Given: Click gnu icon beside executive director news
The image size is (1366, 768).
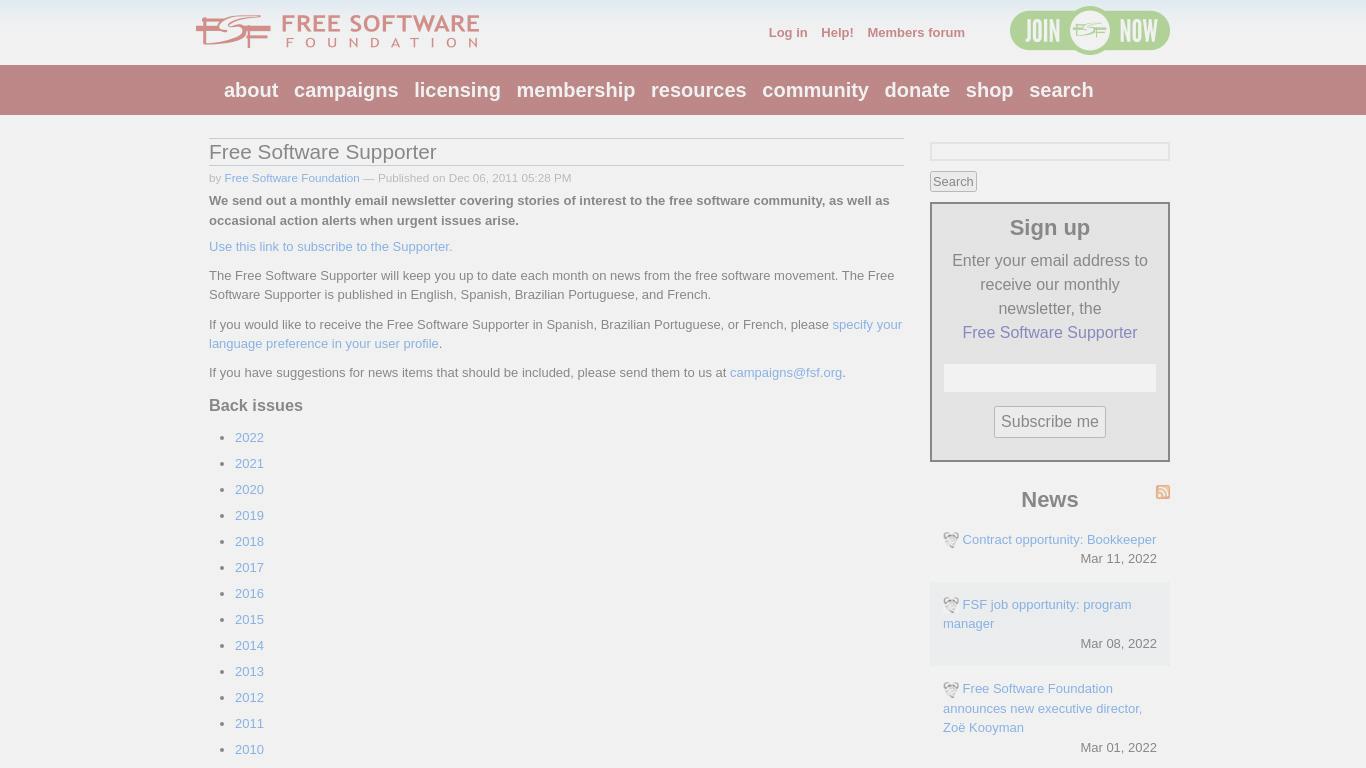Looking at the screenshot, I should [x=951, y=690].
